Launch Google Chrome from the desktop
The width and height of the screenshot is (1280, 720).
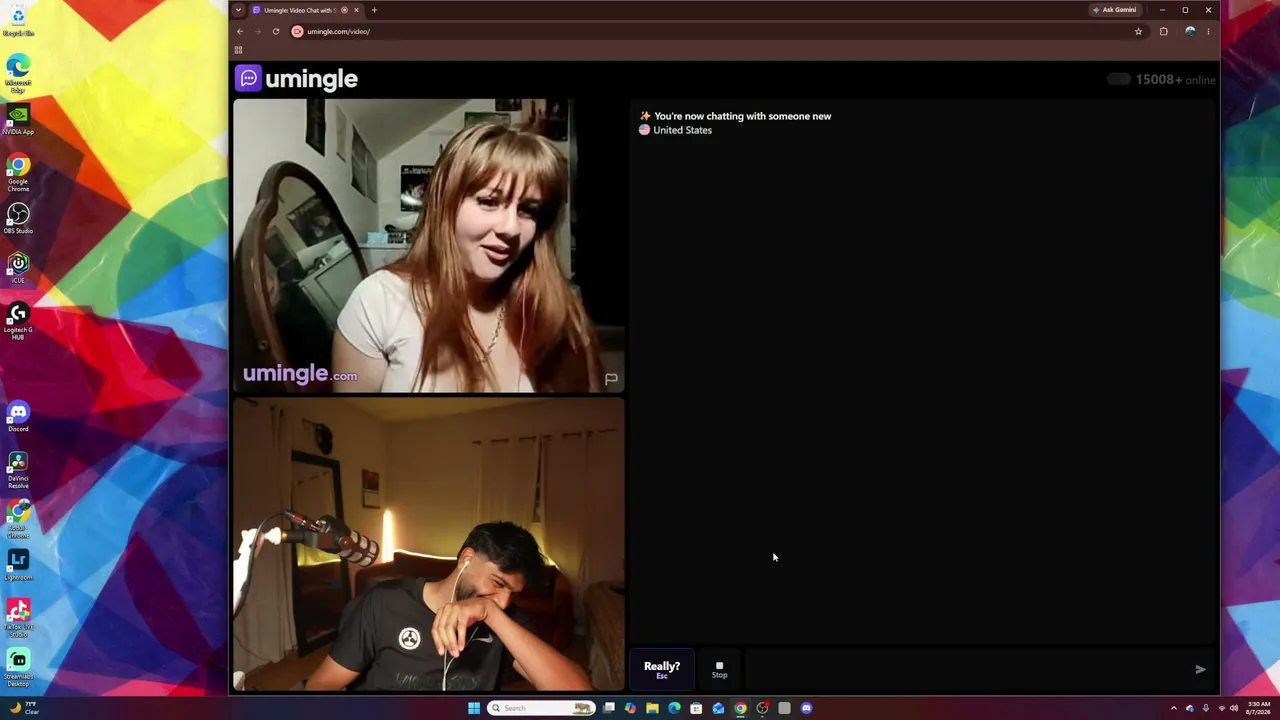[18, 173]
